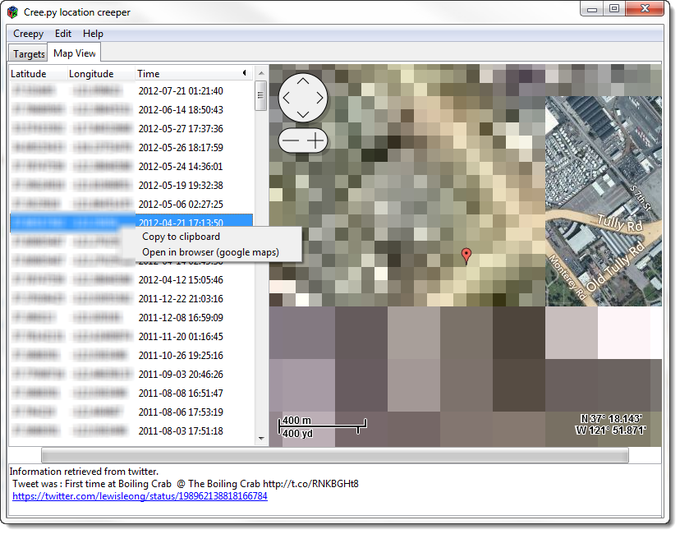Sort by the Time column header
The image size is (680, 534).
[x=194, y=74]
